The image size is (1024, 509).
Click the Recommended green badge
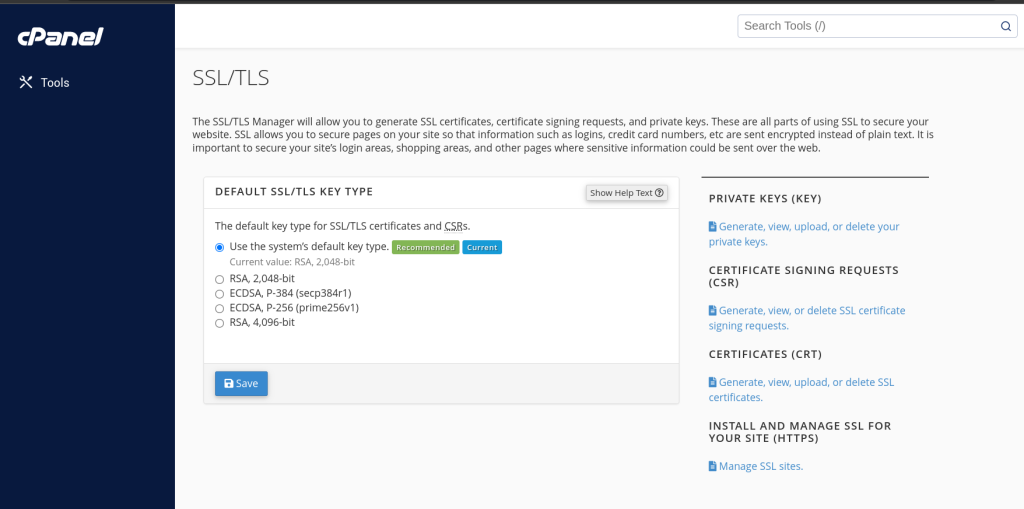click(426, 248)
